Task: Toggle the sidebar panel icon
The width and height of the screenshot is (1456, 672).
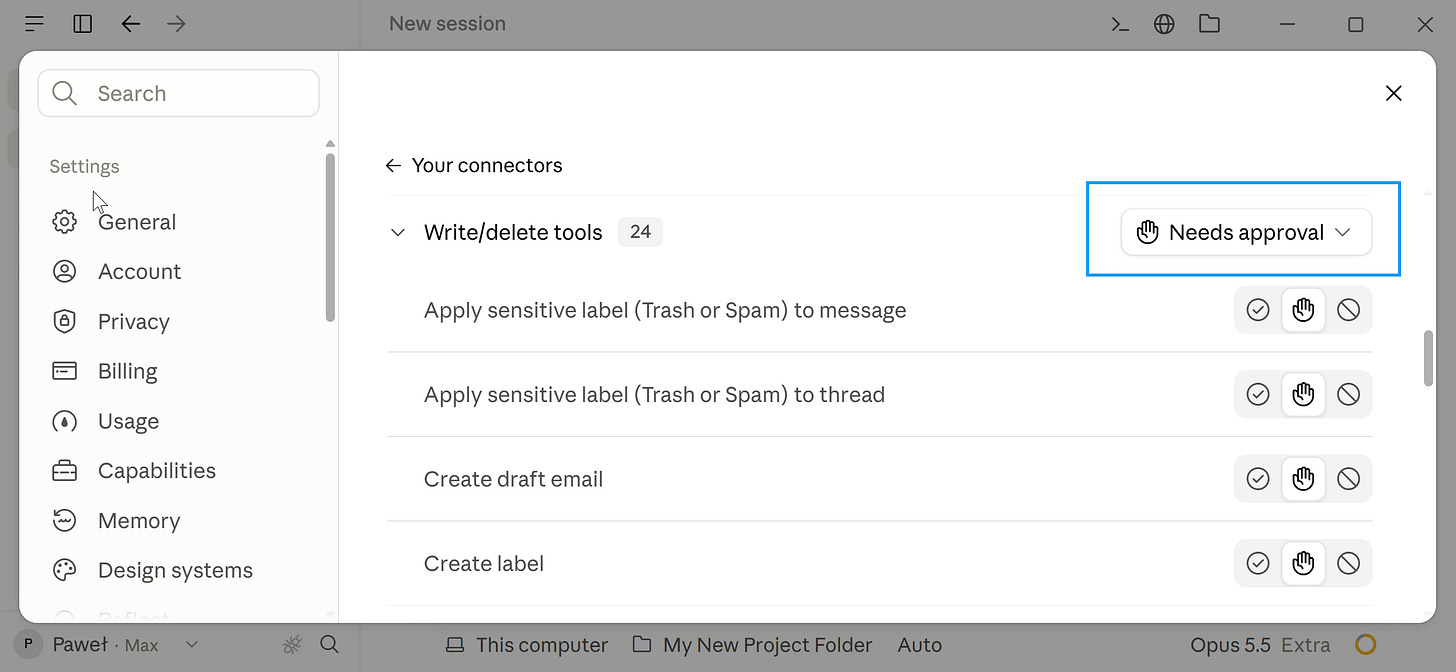Action: tap(83, 24)
